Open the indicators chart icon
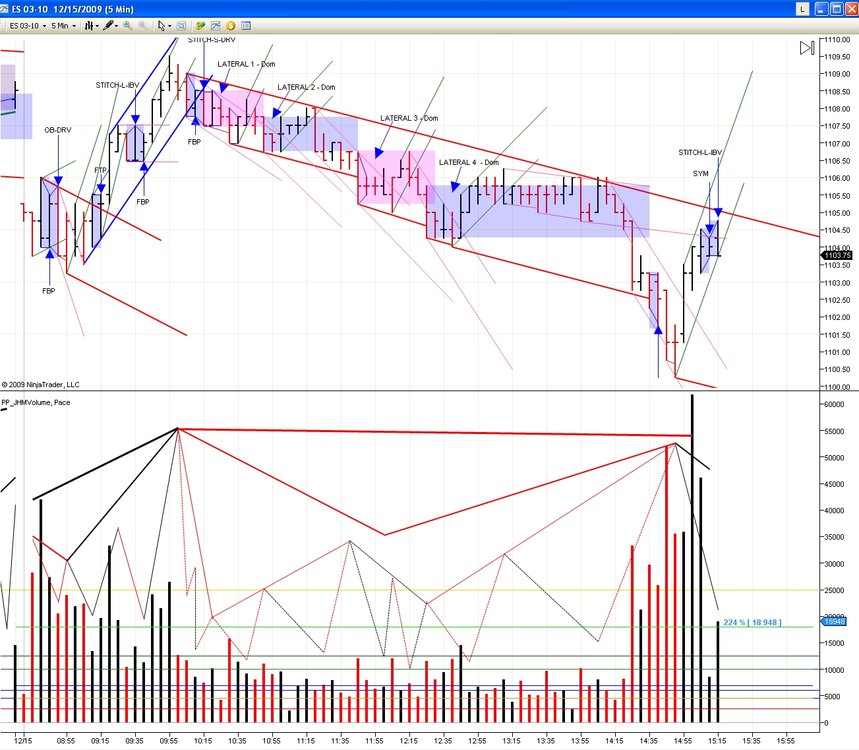The height and width of the screenshot is (750, 859). 215,26
